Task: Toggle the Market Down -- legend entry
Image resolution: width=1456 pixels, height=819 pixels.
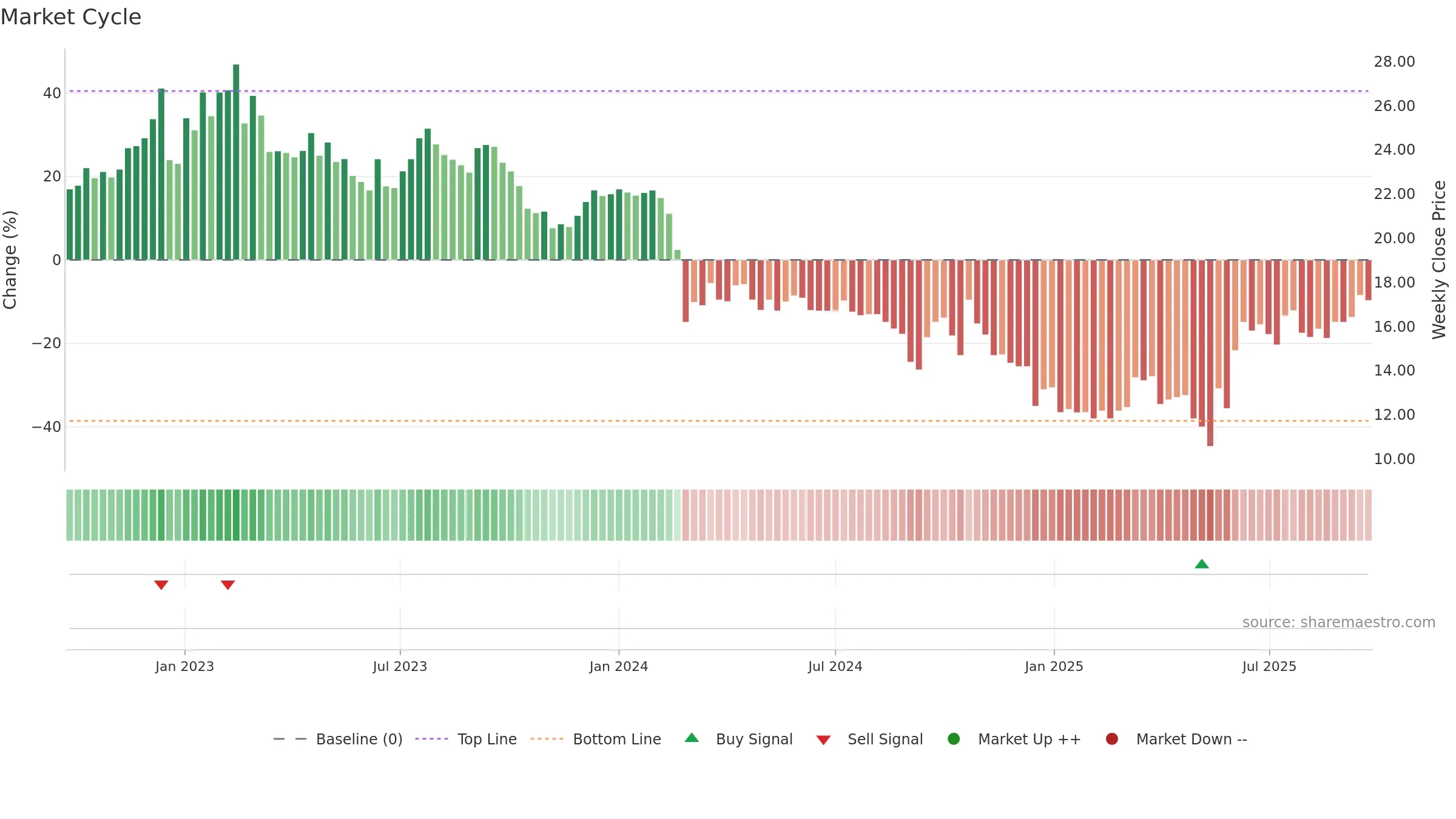Action: tap(1176, 739)
